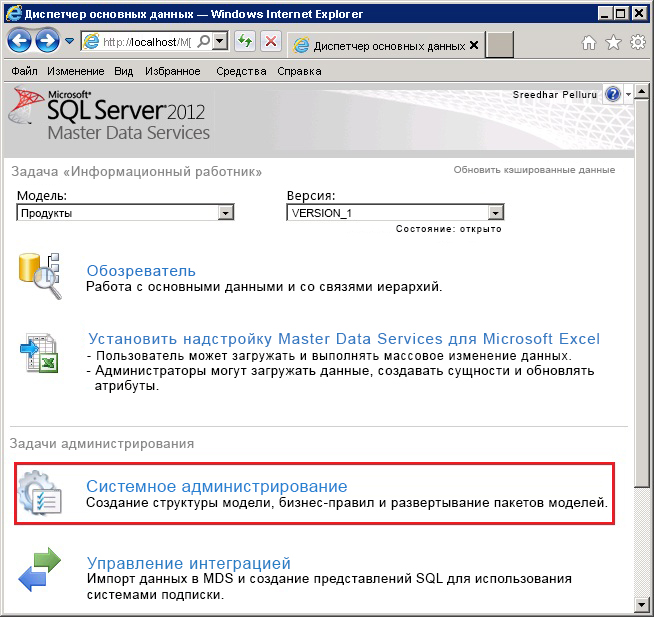The height and width of the screenshot is (617, 654).
Task: Open Favorites with the star icon
Action: (x=614, y=43)
